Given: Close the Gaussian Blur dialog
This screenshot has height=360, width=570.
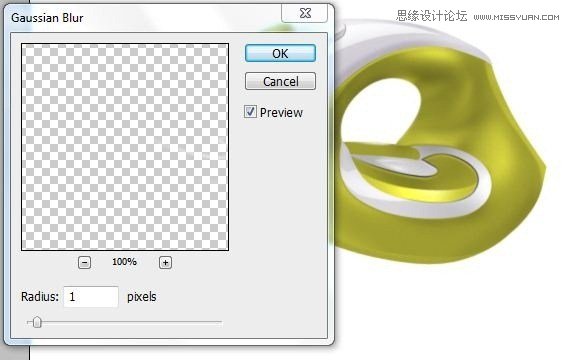Looking at the screenshot, I should 305,13.
